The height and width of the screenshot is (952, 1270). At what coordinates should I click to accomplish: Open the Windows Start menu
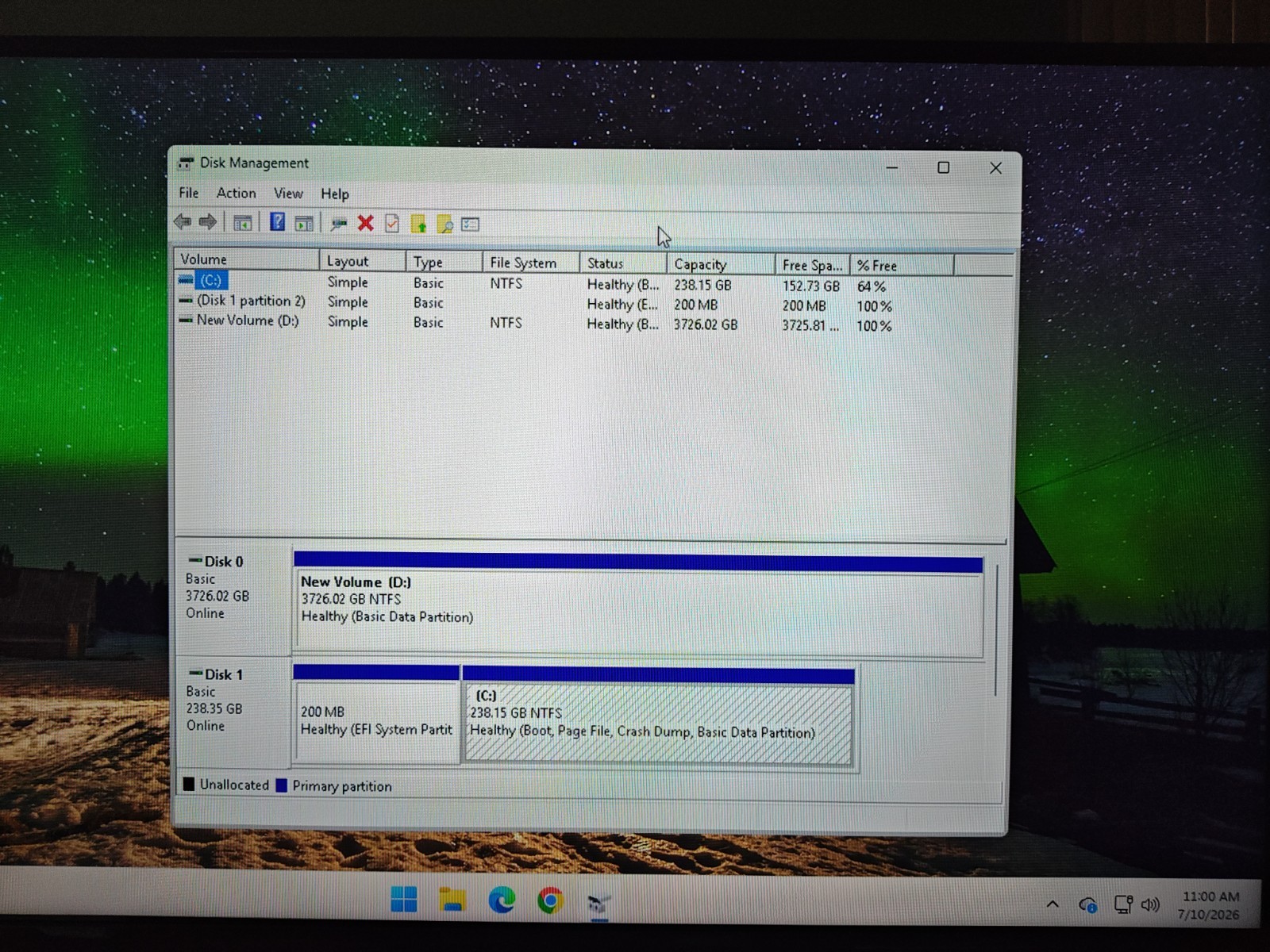point(404,900)
